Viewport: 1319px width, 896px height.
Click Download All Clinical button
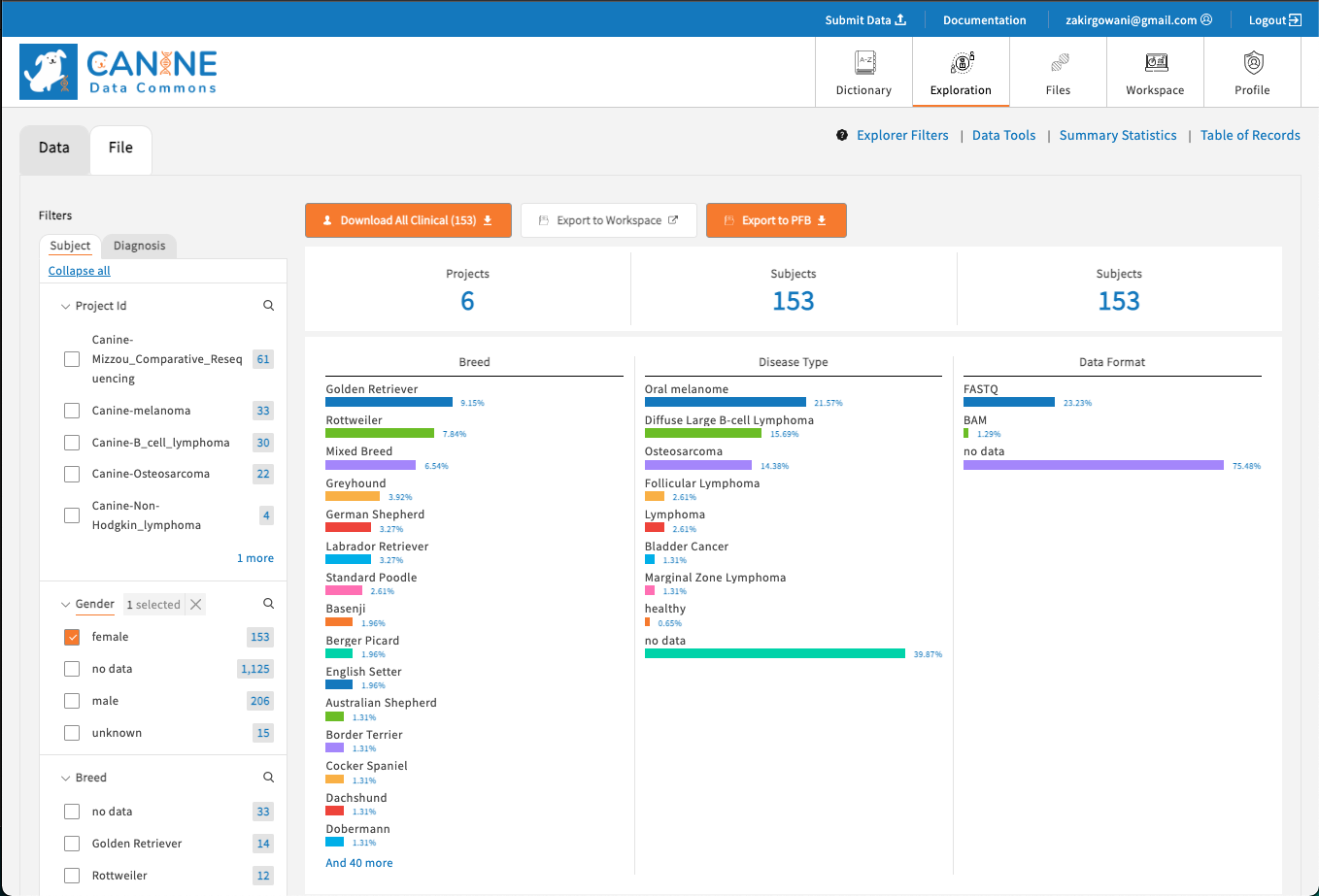click(x=408, y=220)
